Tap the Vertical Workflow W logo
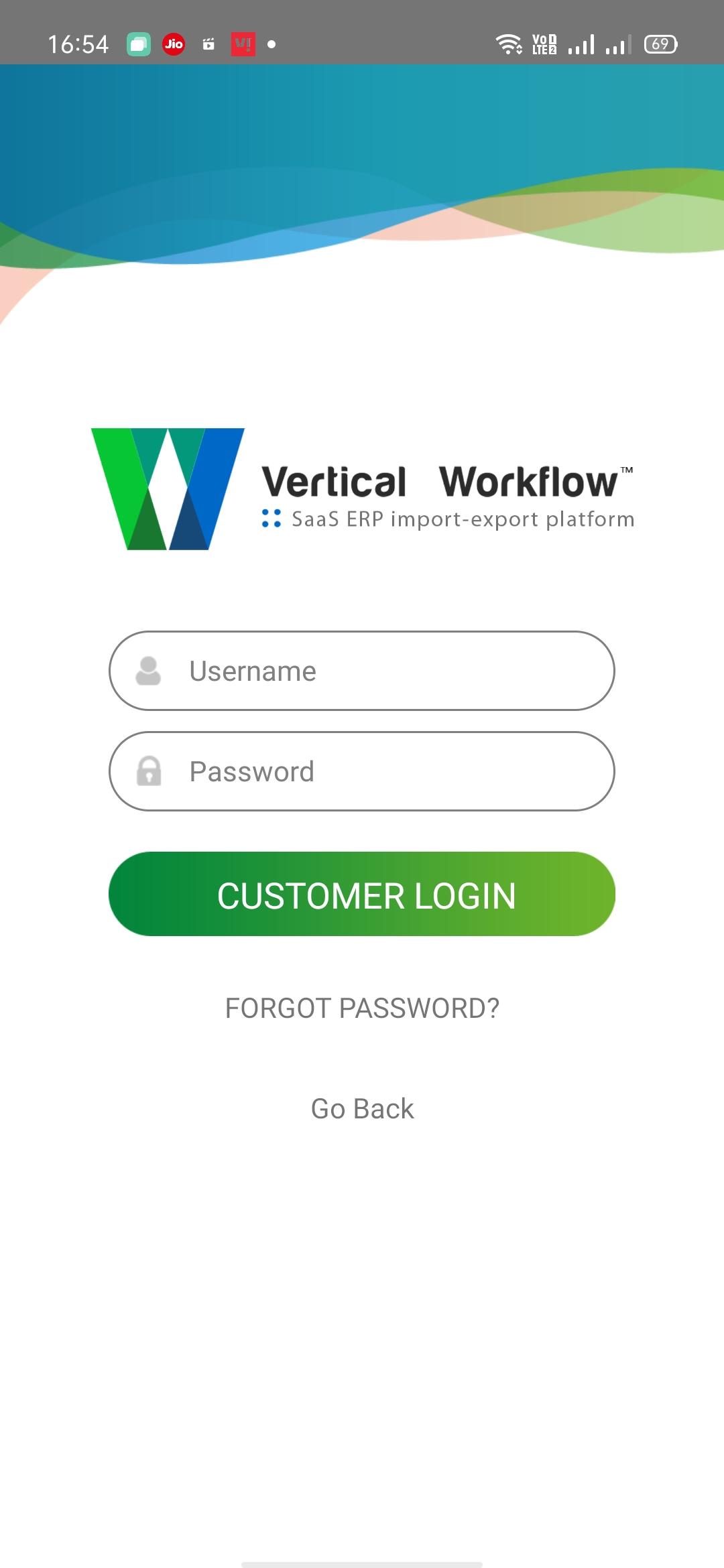Viewport: 724px width, 1568px height. [168, 488]
